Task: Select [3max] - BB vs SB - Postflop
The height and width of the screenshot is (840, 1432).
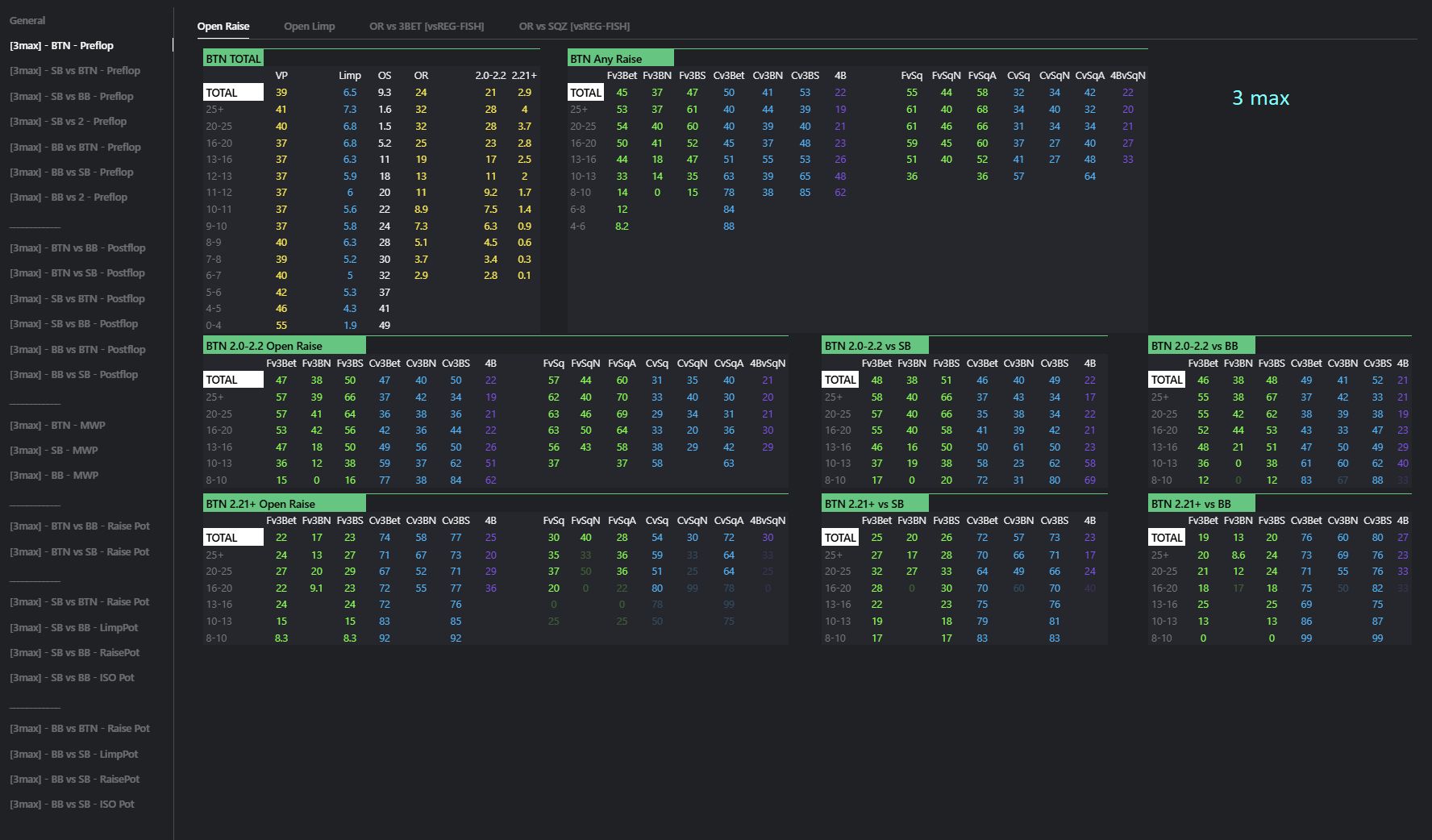Action: (74, 375)
